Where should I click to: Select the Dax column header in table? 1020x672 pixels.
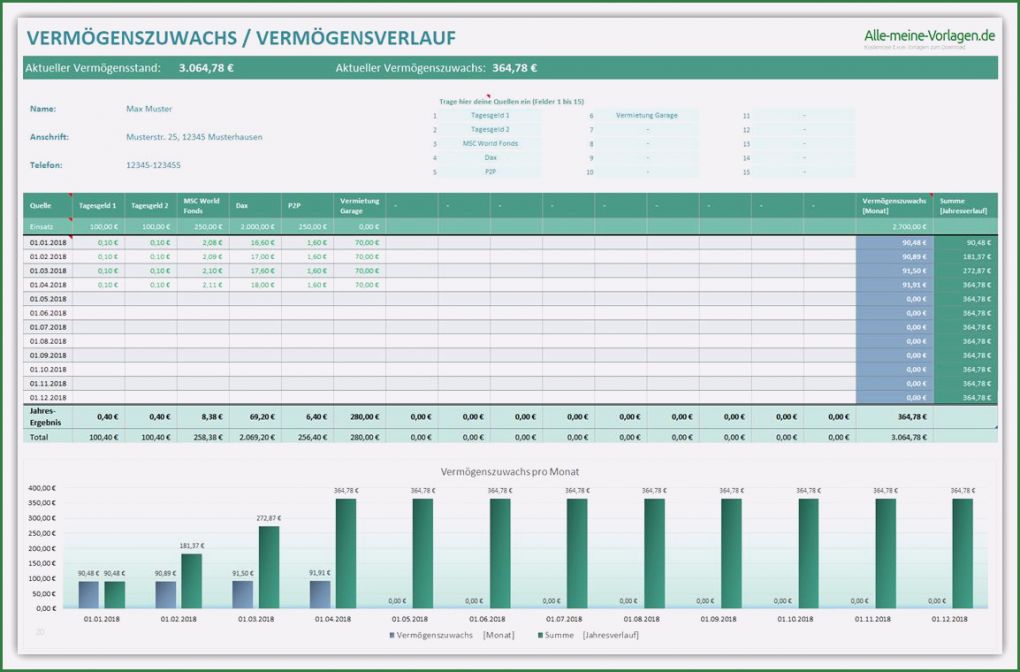[254, 205]
